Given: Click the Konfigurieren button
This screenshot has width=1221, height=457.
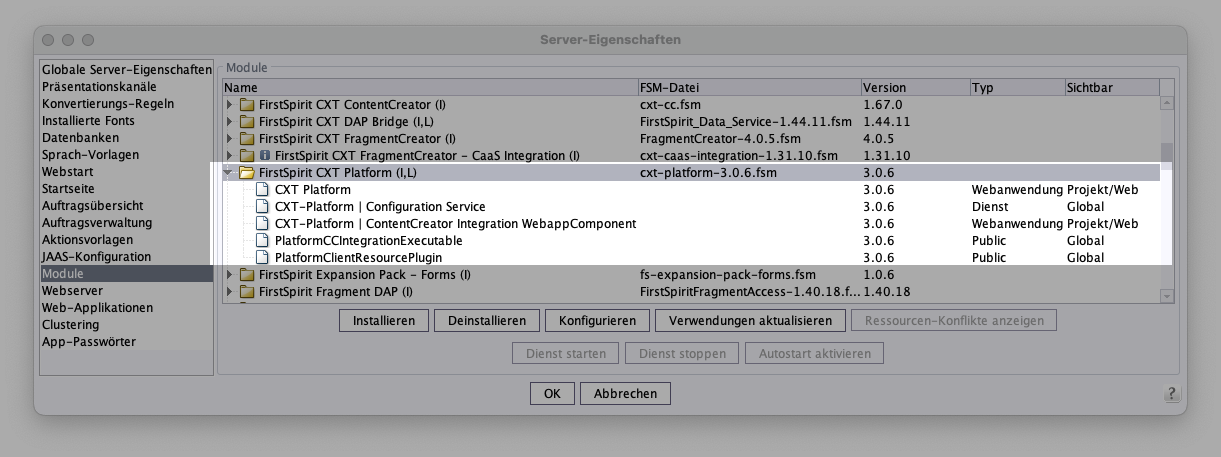Looking at the screenshot, I should pyautogui.click(x=597, y=321).
